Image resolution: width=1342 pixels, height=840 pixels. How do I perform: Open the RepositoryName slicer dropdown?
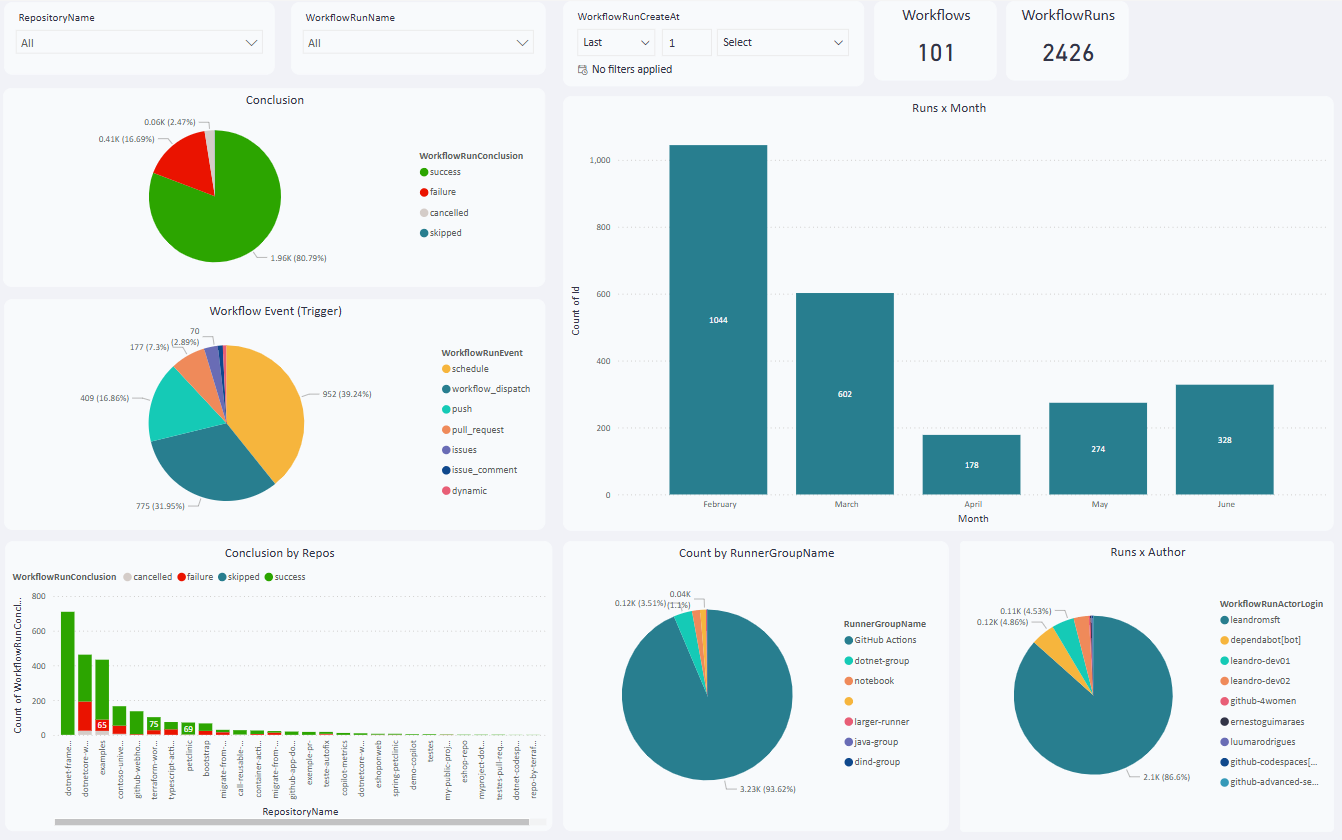point(139,43)
